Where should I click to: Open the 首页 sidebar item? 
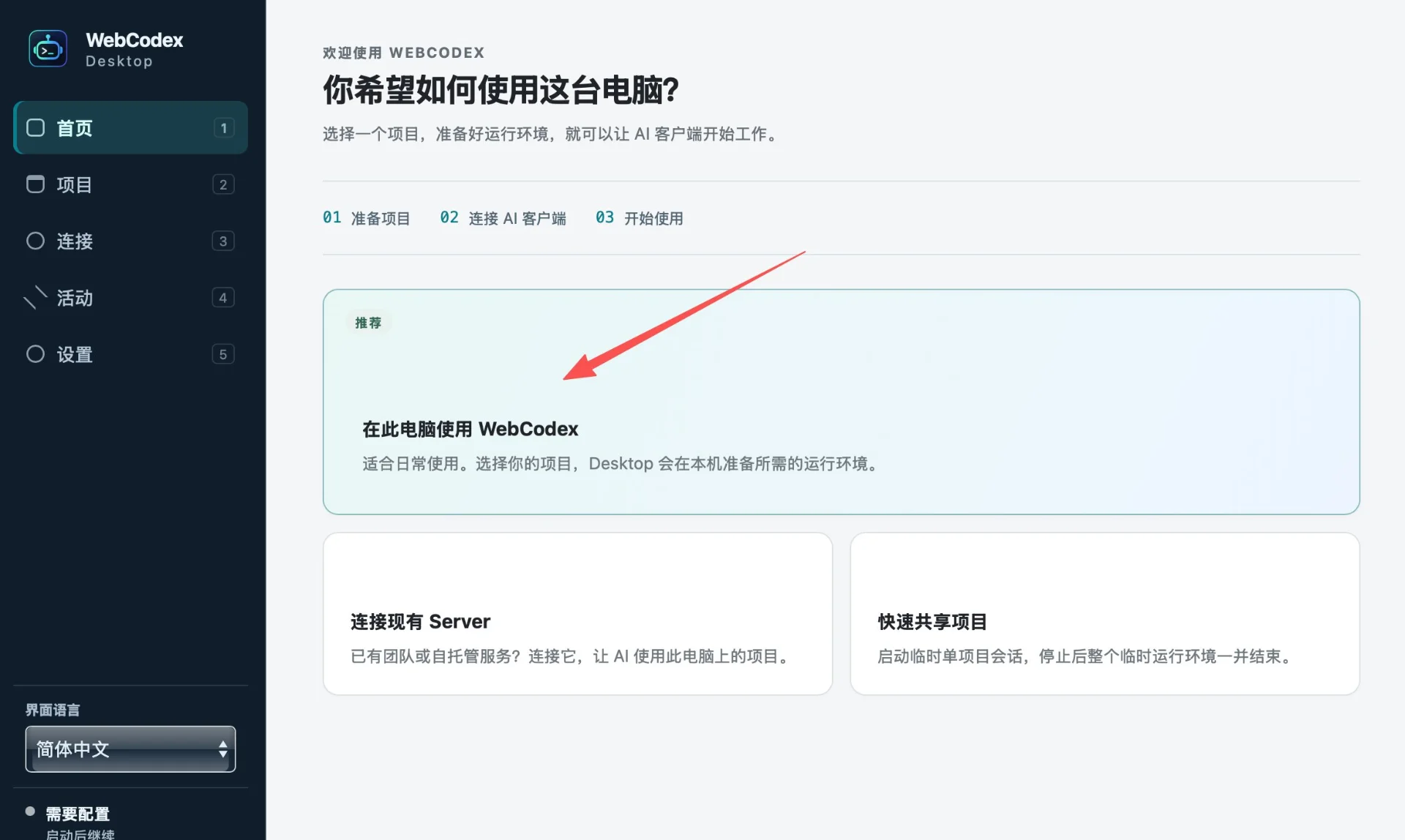tap(131, 128)
